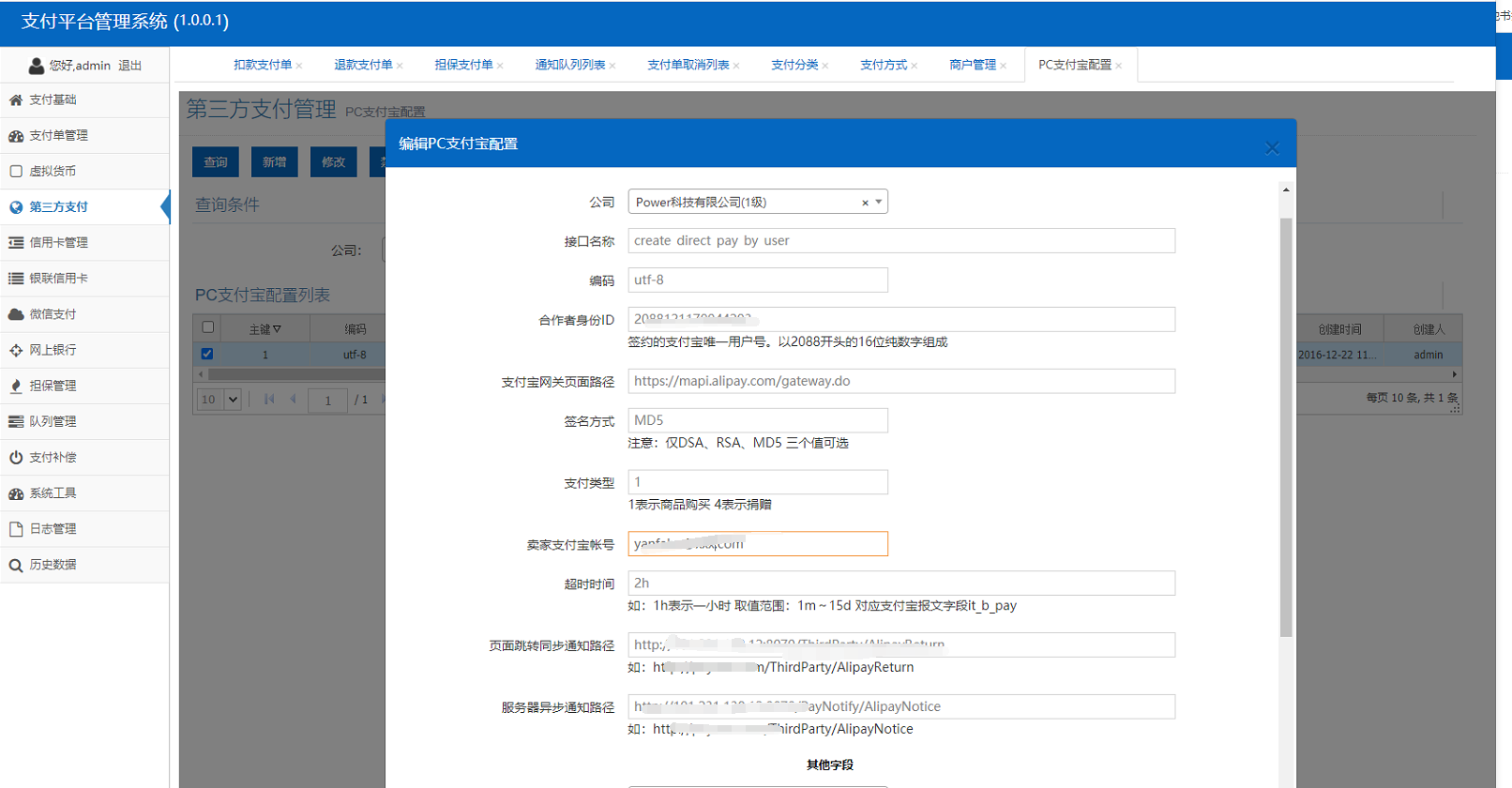Screen dimensions: 1512x788
Task: Focus the 超时时间 2h input field
Action: pos(901,583)
